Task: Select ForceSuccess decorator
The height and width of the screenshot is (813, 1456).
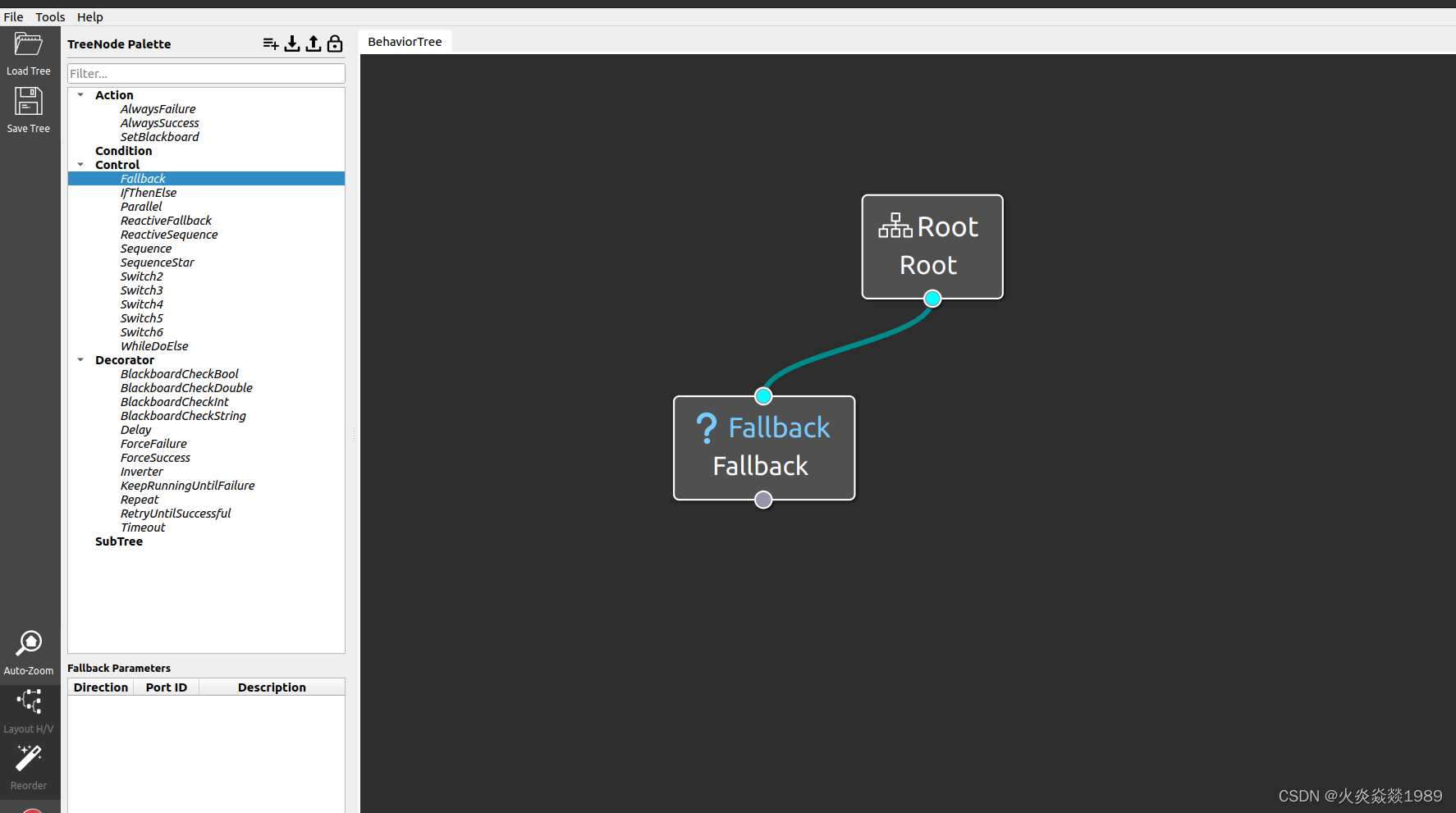Action: [x=155, y=458]
